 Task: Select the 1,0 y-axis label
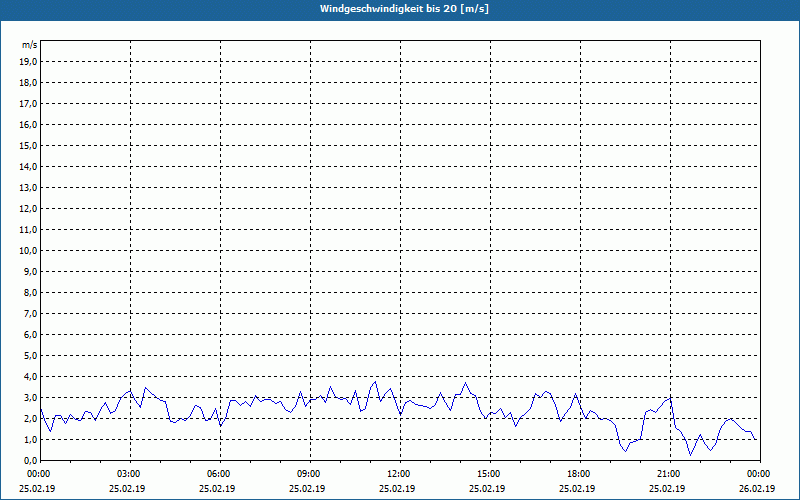tap(30, 439)
